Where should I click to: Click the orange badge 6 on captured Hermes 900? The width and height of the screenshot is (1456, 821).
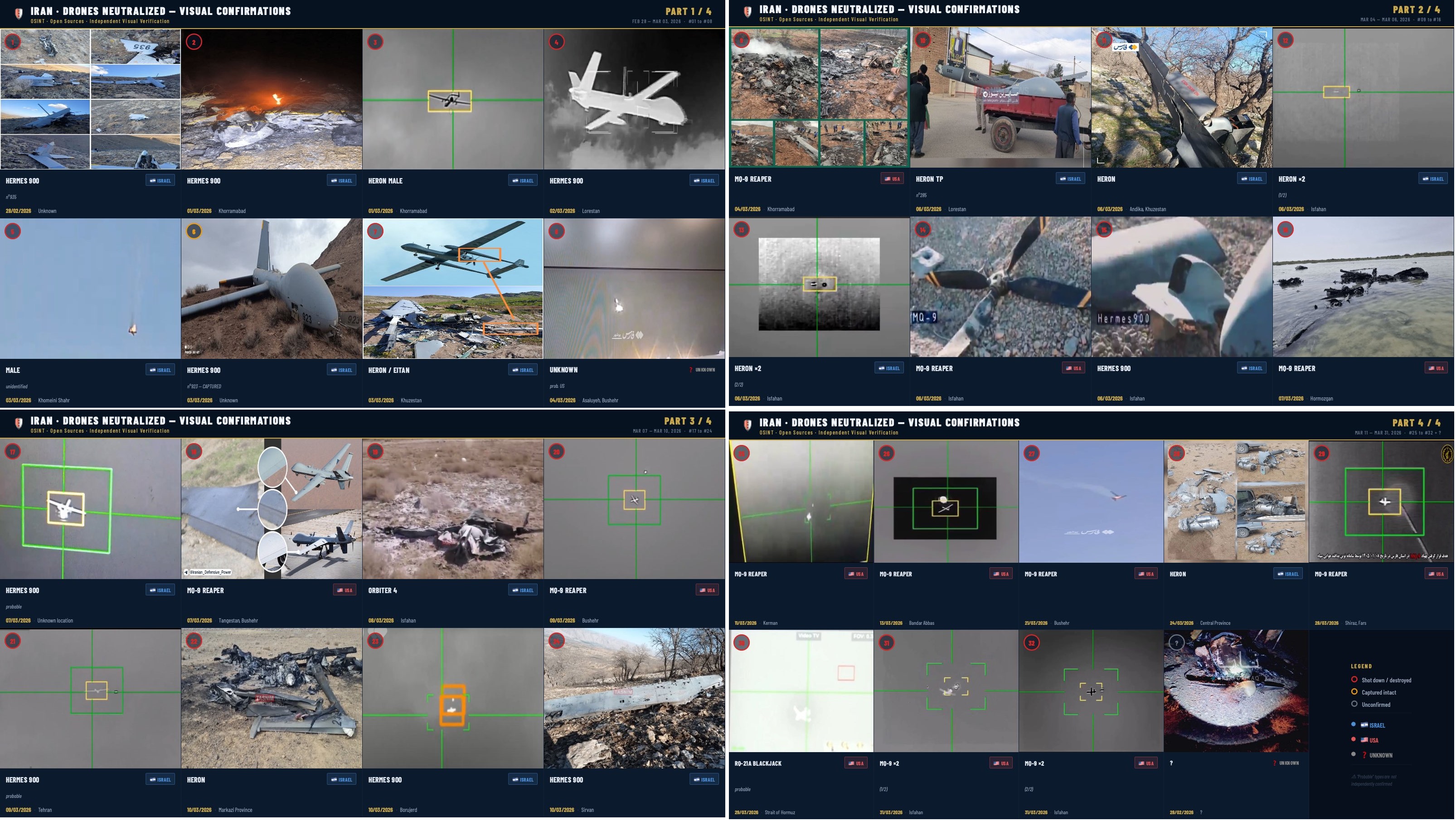pyautogui.click(x=194, y=231)
